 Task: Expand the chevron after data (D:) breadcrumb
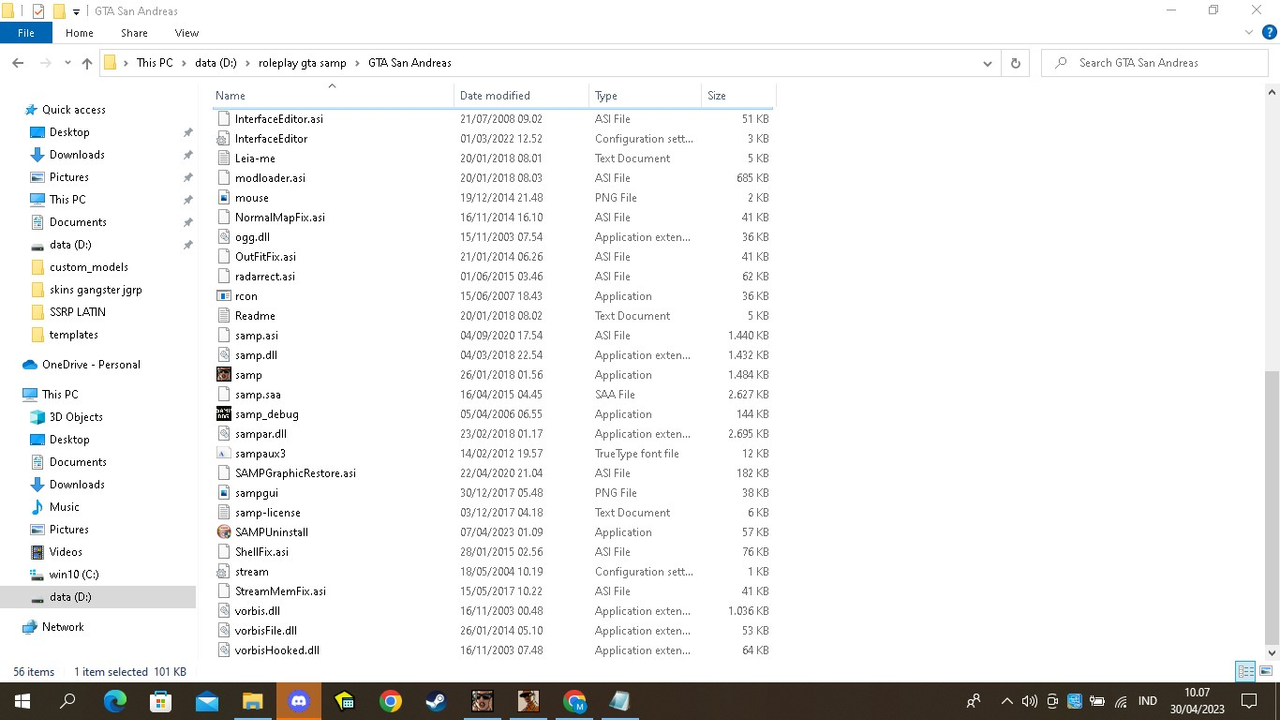(x=248, y=63)
